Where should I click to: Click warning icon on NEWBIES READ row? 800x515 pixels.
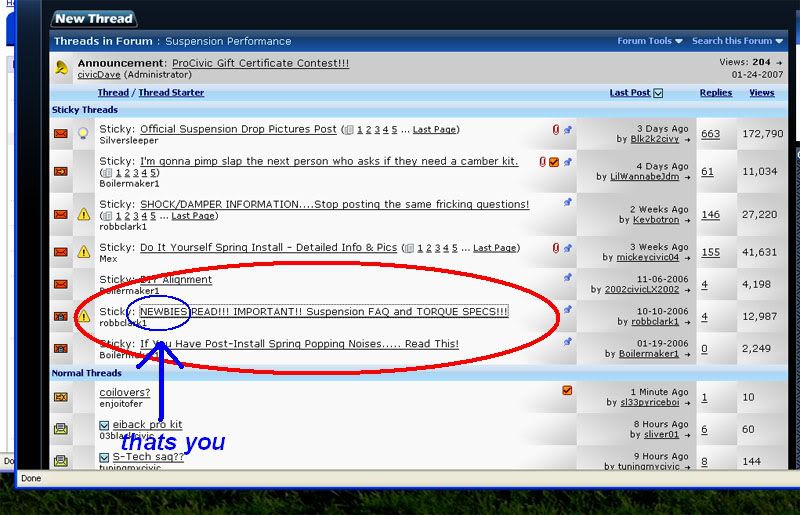pyautogui.click(x=84, y=316)
